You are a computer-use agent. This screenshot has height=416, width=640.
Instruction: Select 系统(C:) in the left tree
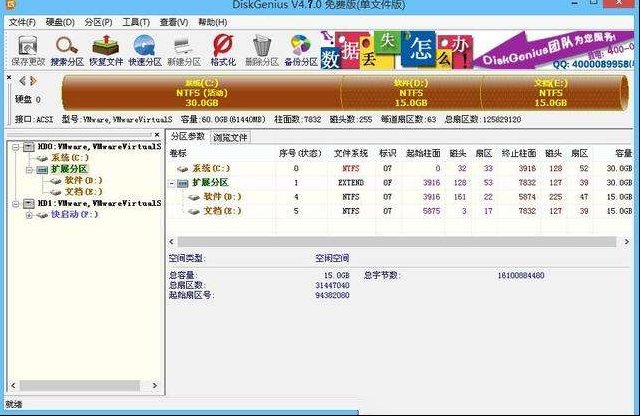(x=70, y=158)
